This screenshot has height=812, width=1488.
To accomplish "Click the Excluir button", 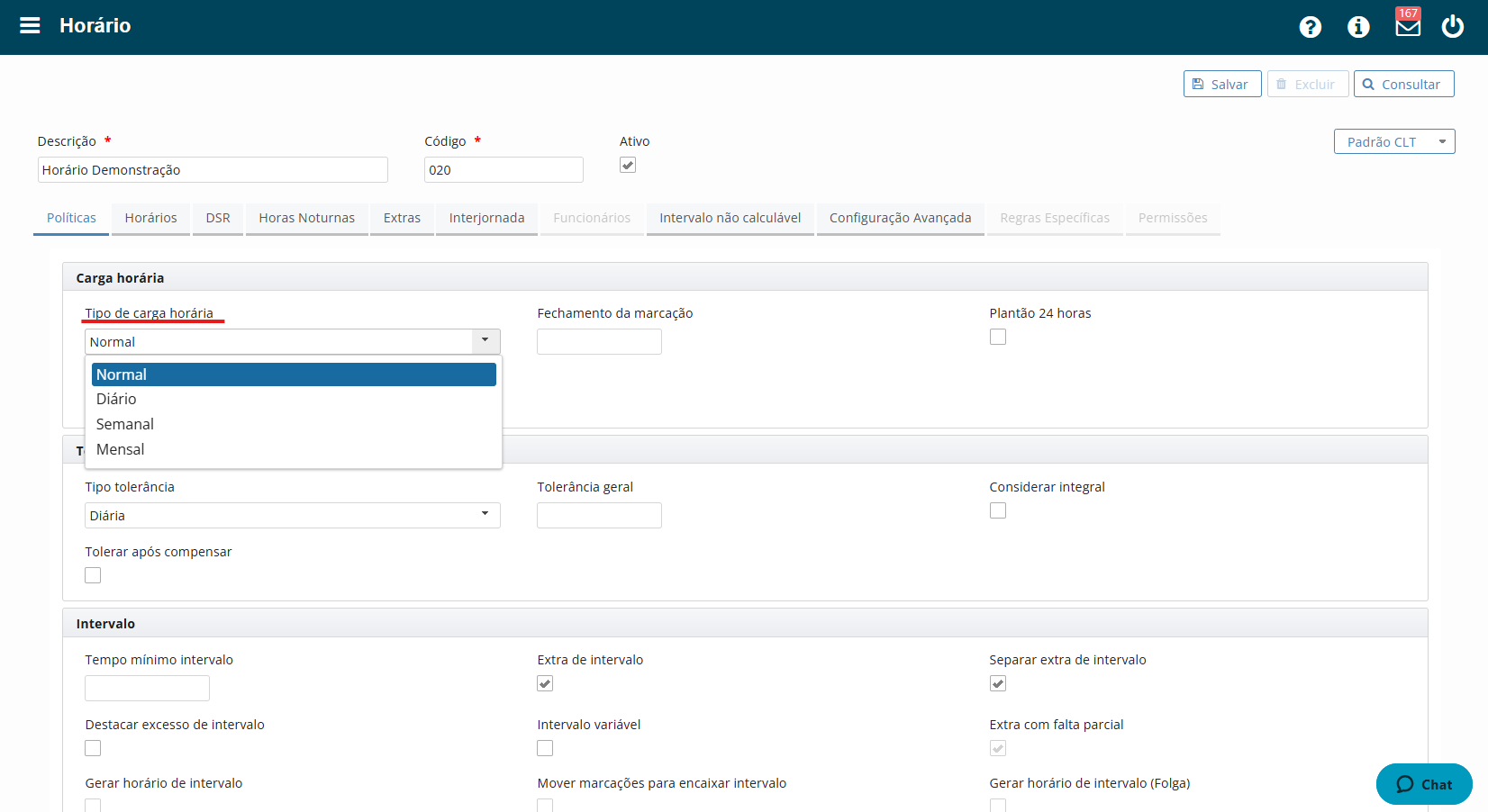I will click(x=1308, y=84).
